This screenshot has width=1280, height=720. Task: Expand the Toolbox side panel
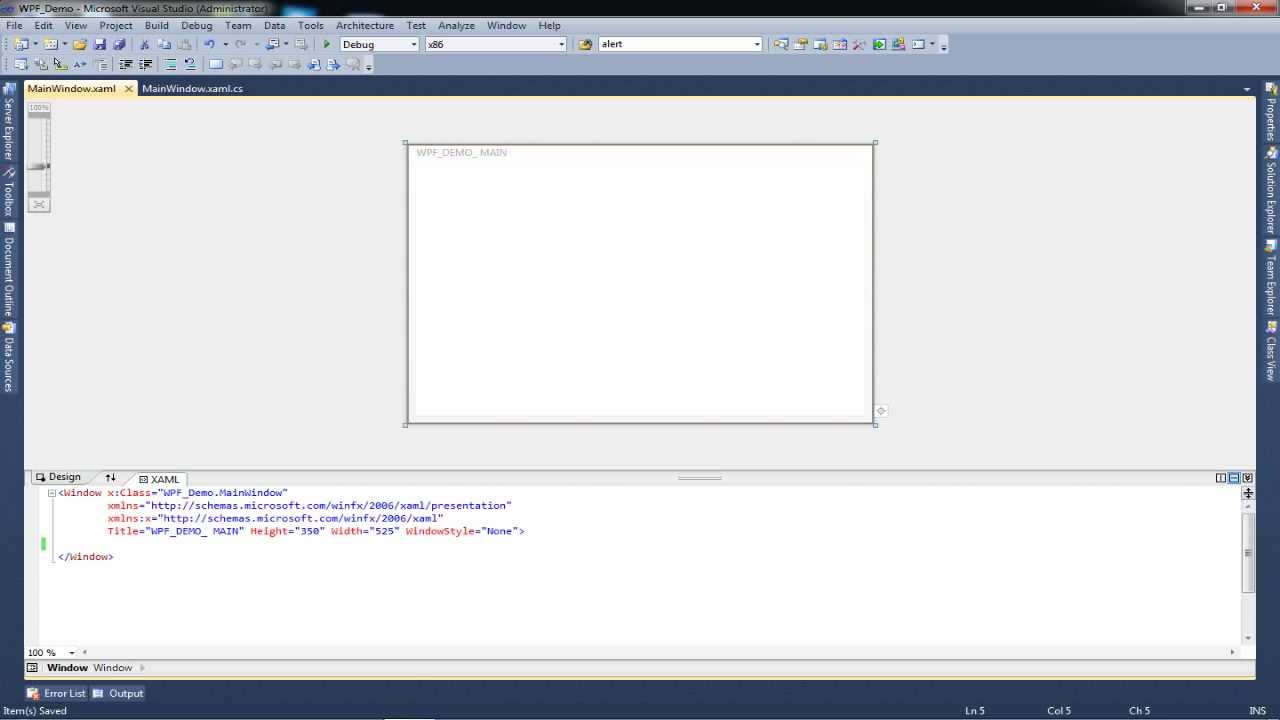pos(8,192)
